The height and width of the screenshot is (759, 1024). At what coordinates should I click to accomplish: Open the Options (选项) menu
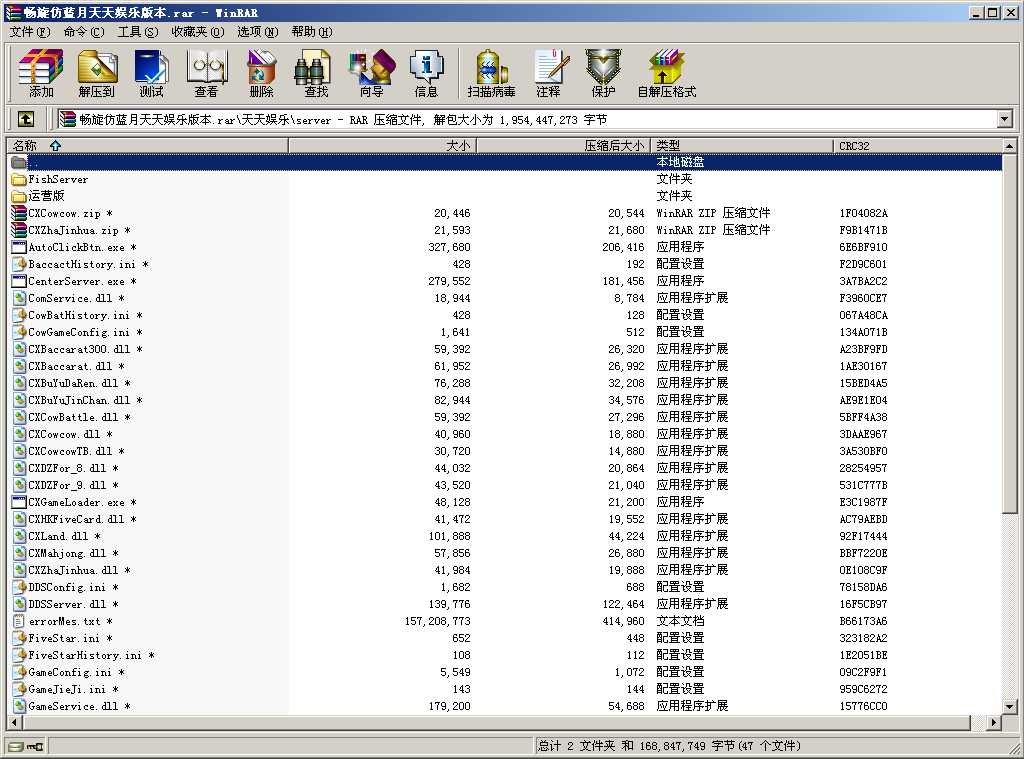pos(257,31)
